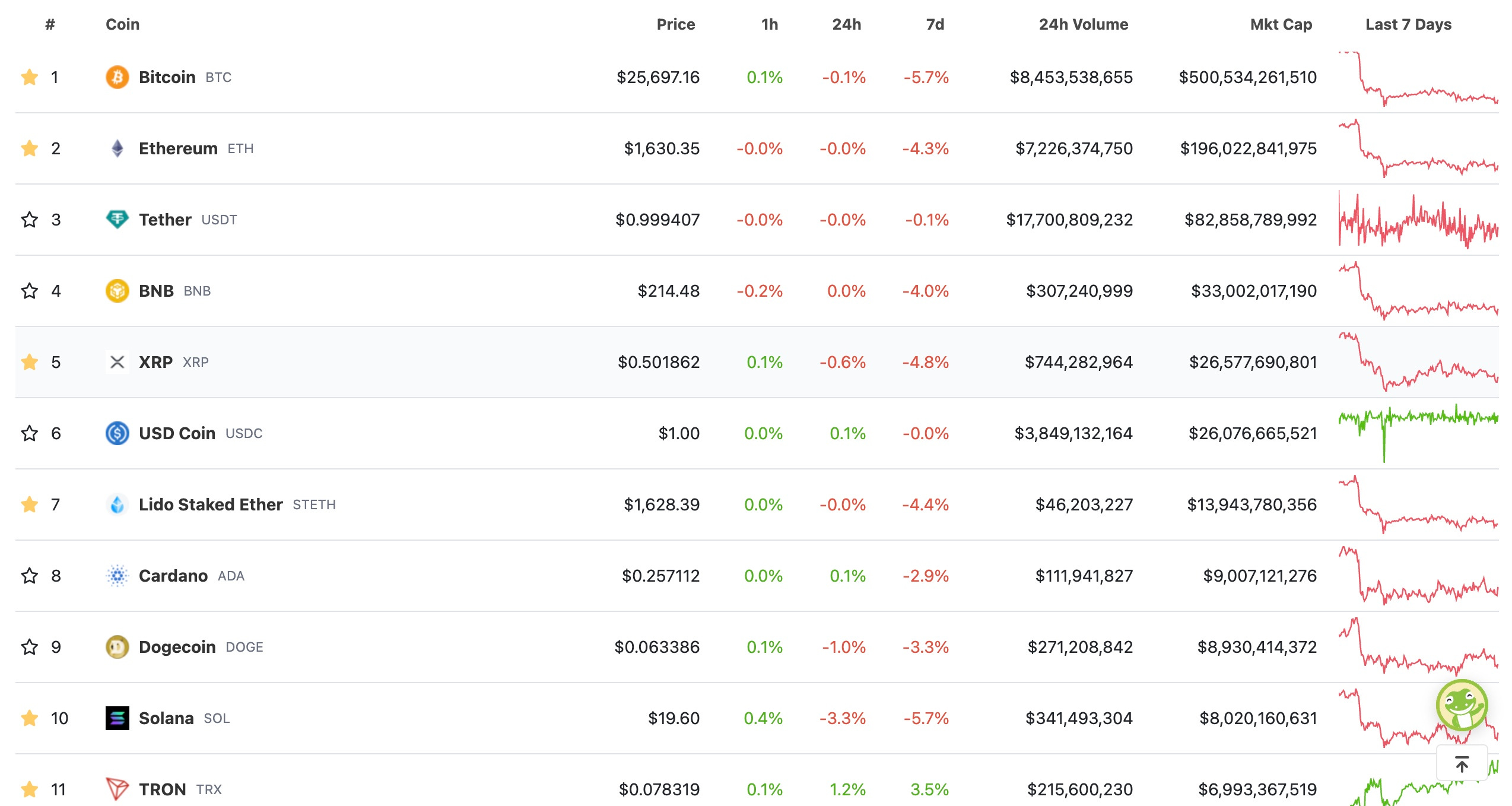The width and height of the screenshot is (1512, 806).
Task: Open the Ethereum coin page
Action: point(178,148)
